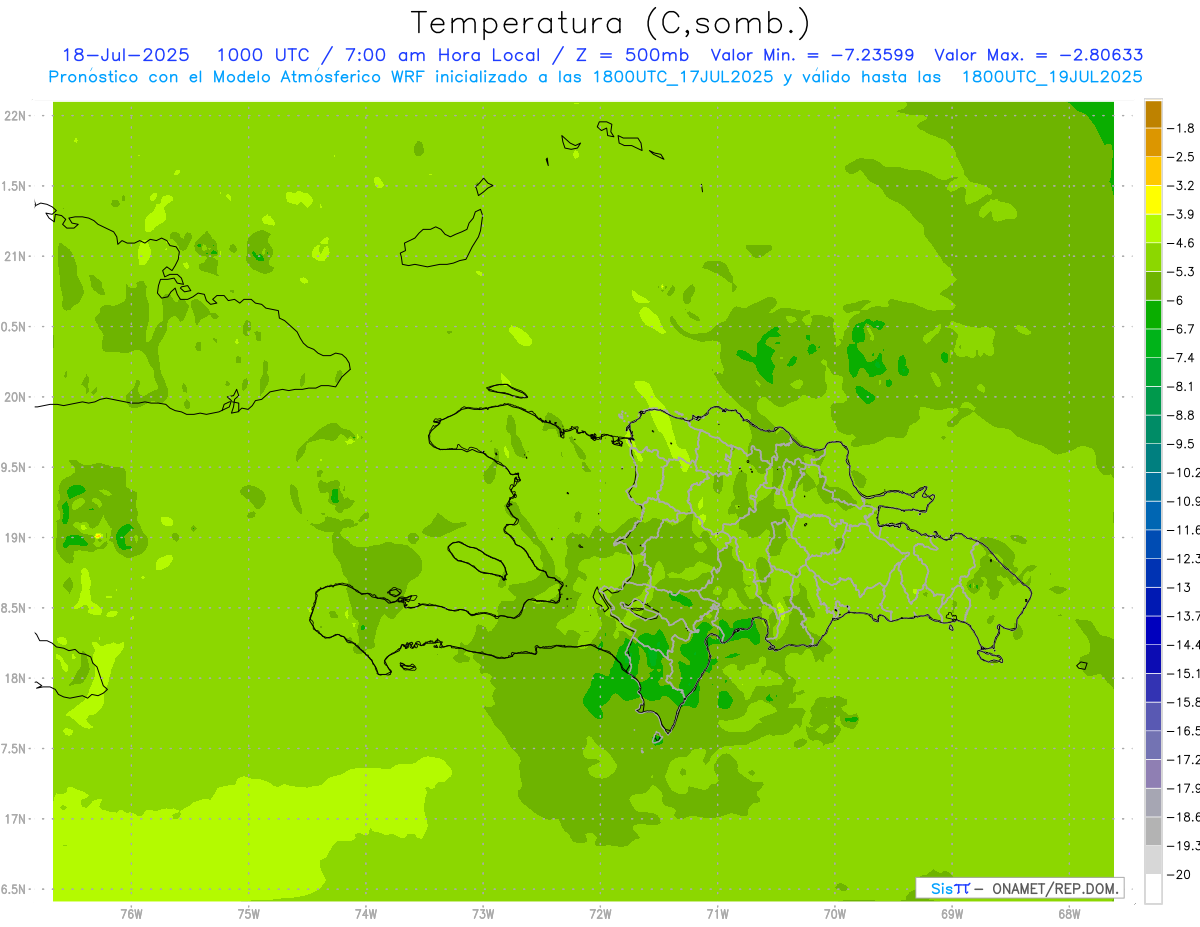Viewport: 1200px width, 927px height.
Task: Click the '-8.8' legend value
Action: coord(1182,416)
